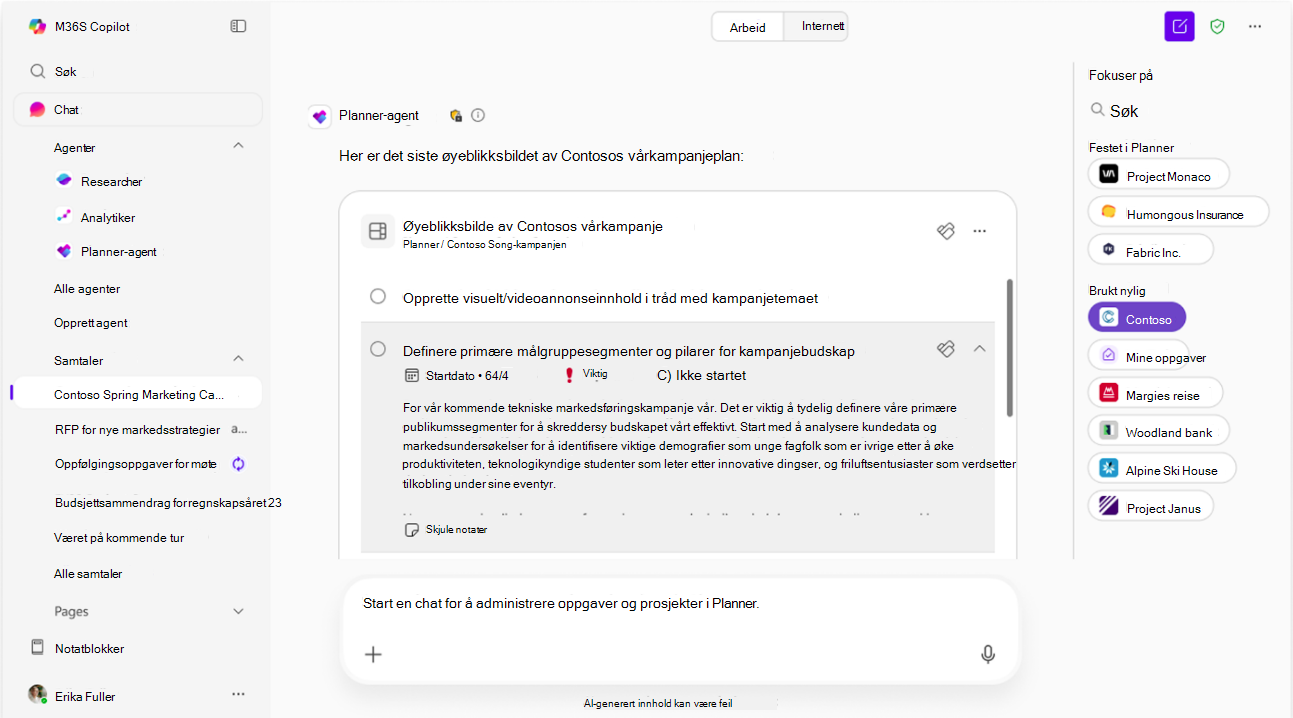Open Været på kommende tur conversation
This screenshot has width=1293, height=718.
tap(119, 538)
